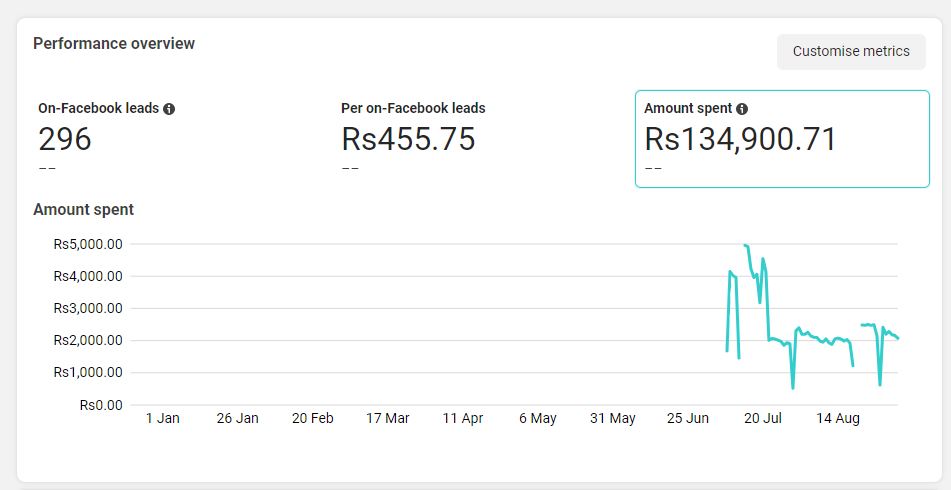Click the Rs134,900.71 total value
This screenshot has width=951, height=490.
click(x=740, y=139)
